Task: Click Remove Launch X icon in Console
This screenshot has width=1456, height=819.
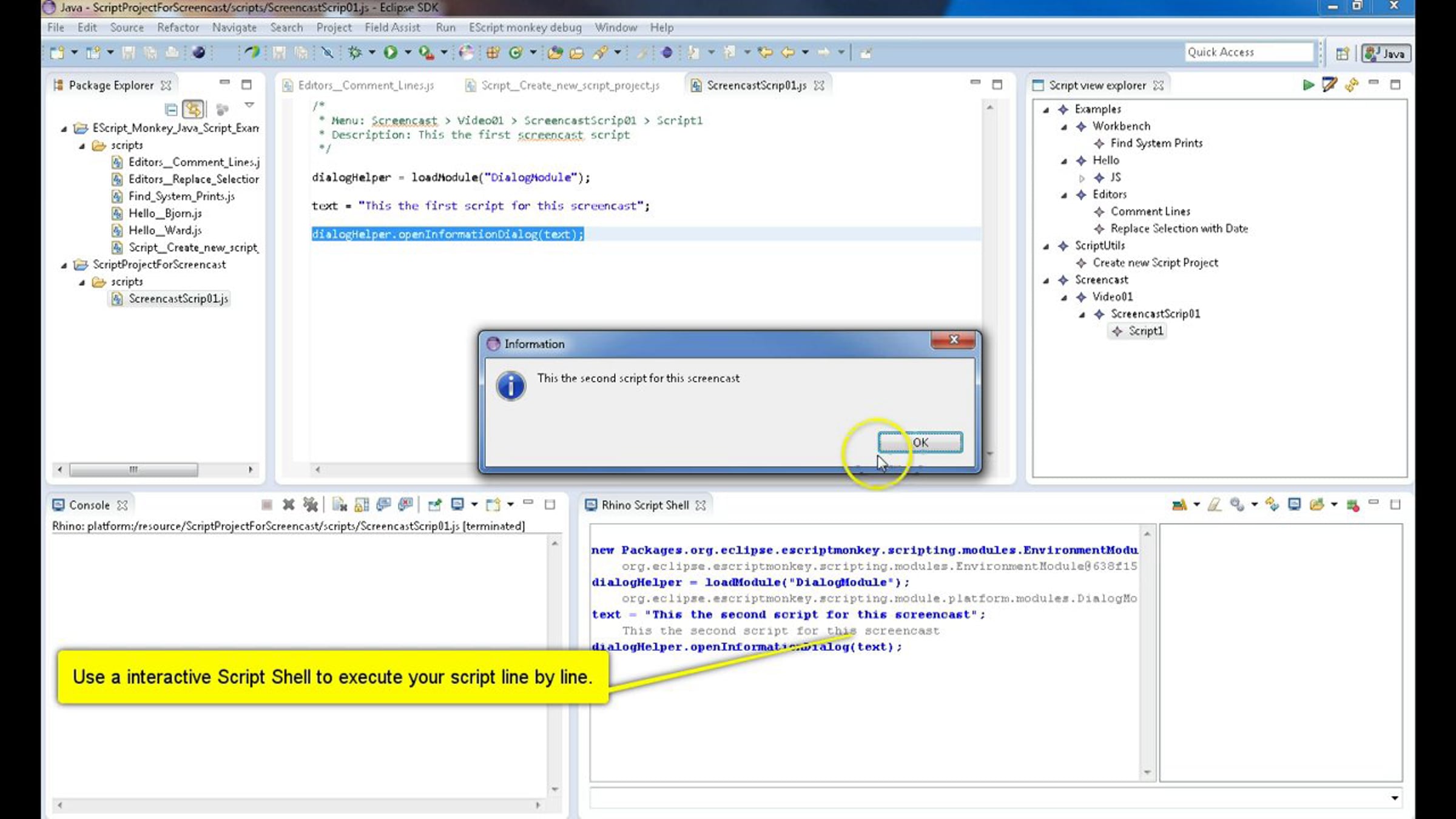Action: 288,504
